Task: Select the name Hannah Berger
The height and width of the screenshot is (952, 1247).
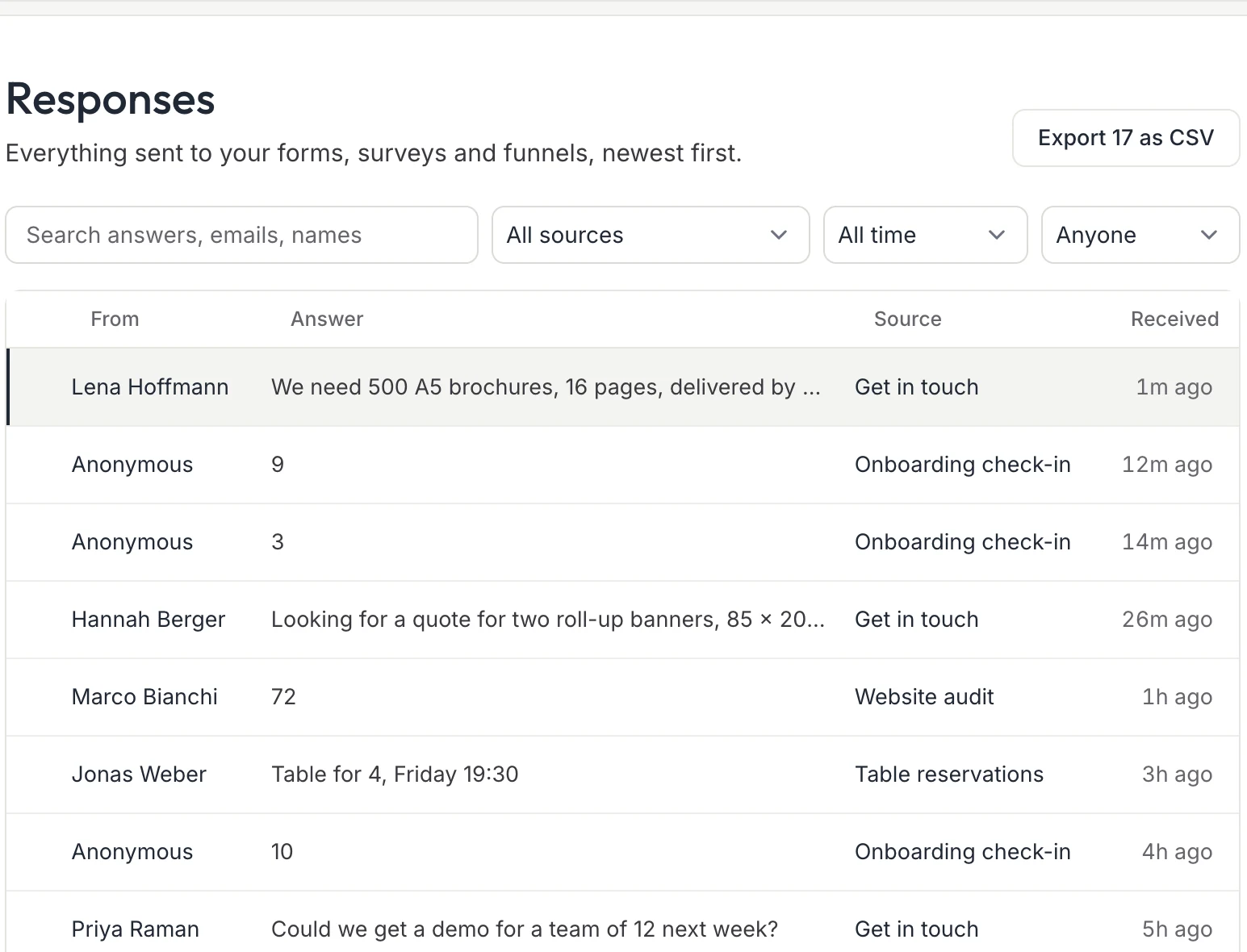Action: 149,620
